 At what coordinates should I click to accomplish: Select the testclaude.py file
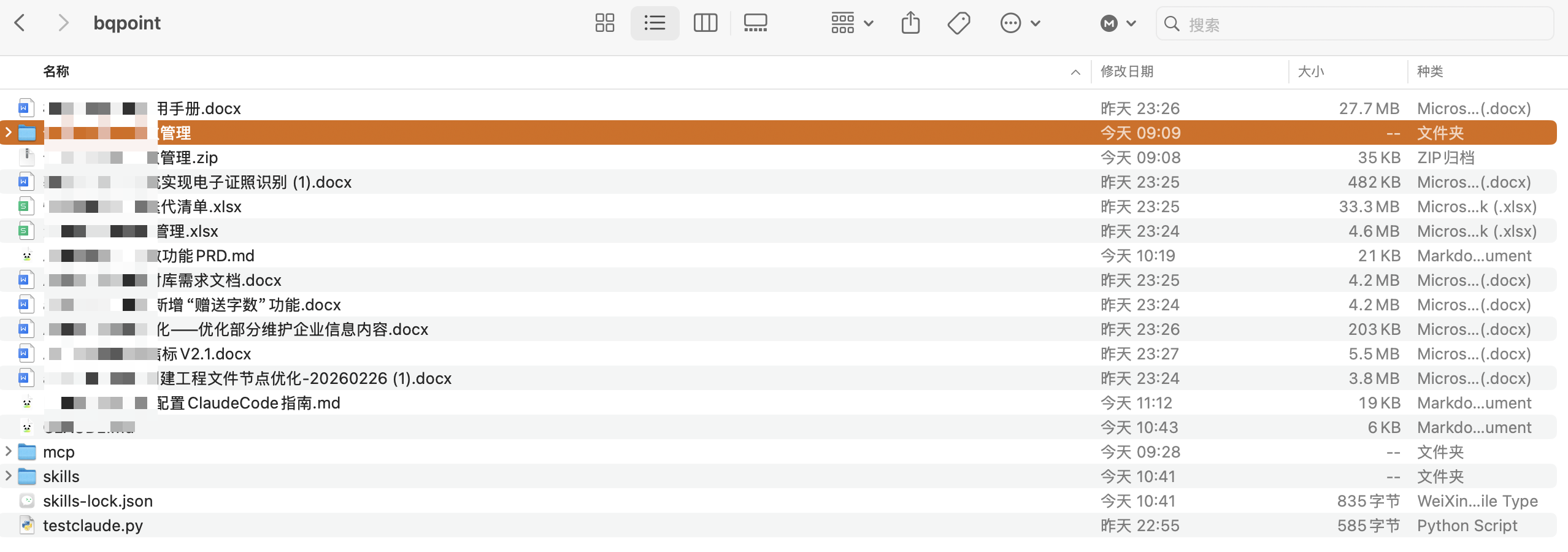click(x=93, y=526)
